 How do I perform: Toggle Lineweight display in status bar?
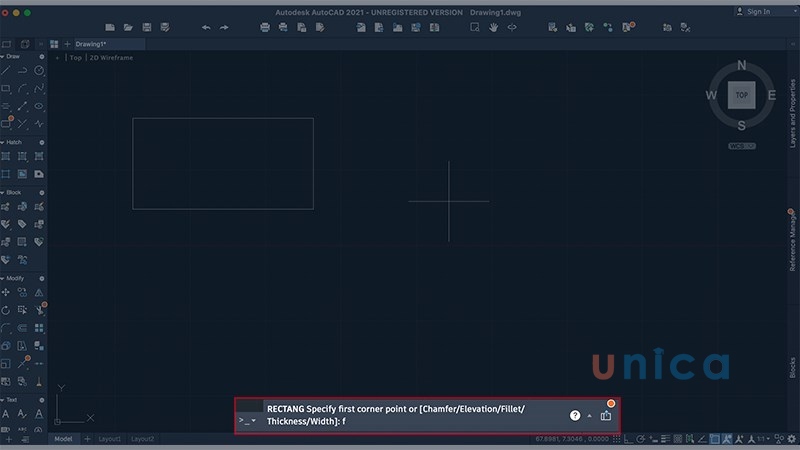point(665,439)
